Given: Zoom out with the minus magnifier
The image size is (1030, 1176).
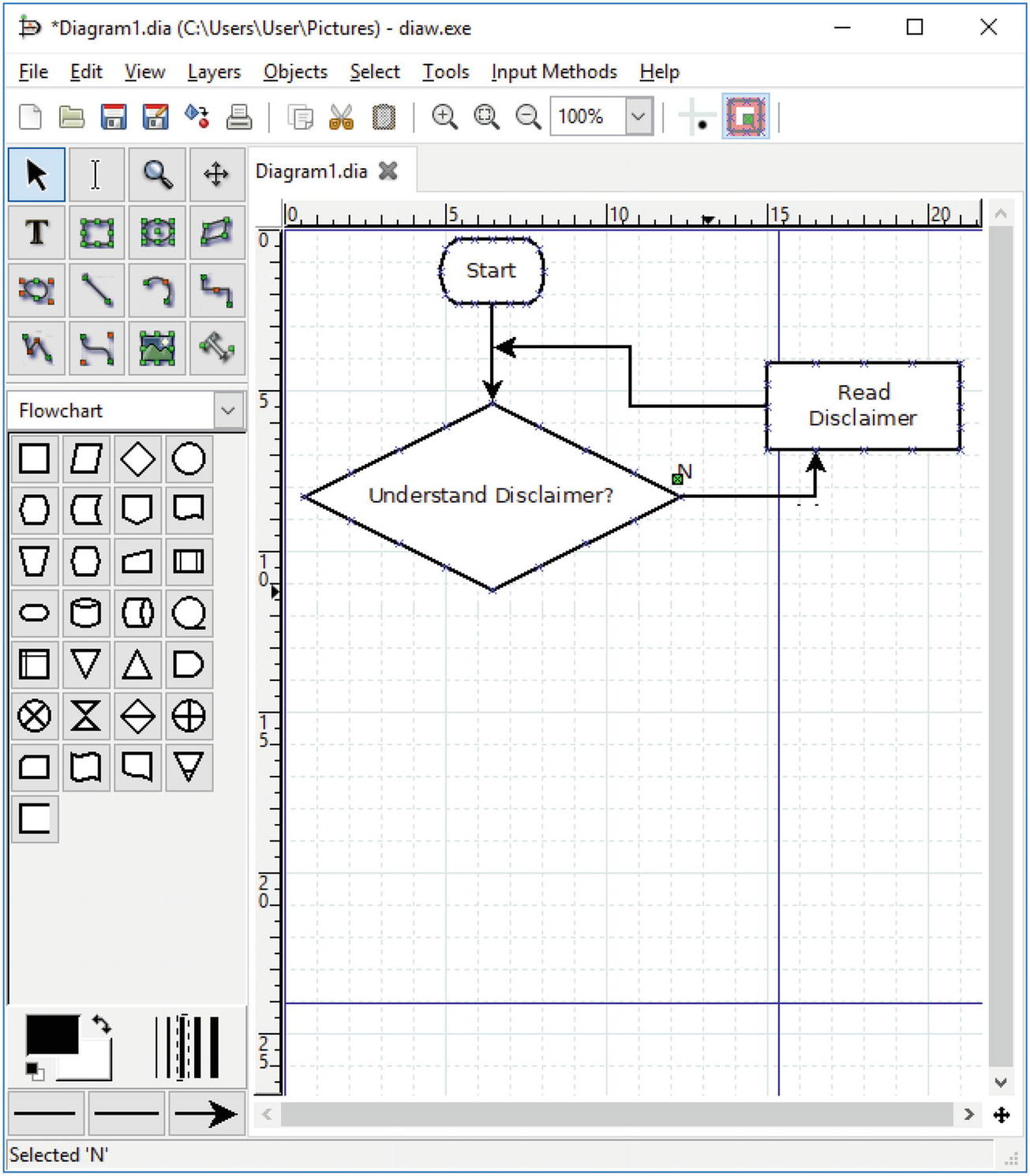Looking at the screenshot, I should (x=528, y=117).
